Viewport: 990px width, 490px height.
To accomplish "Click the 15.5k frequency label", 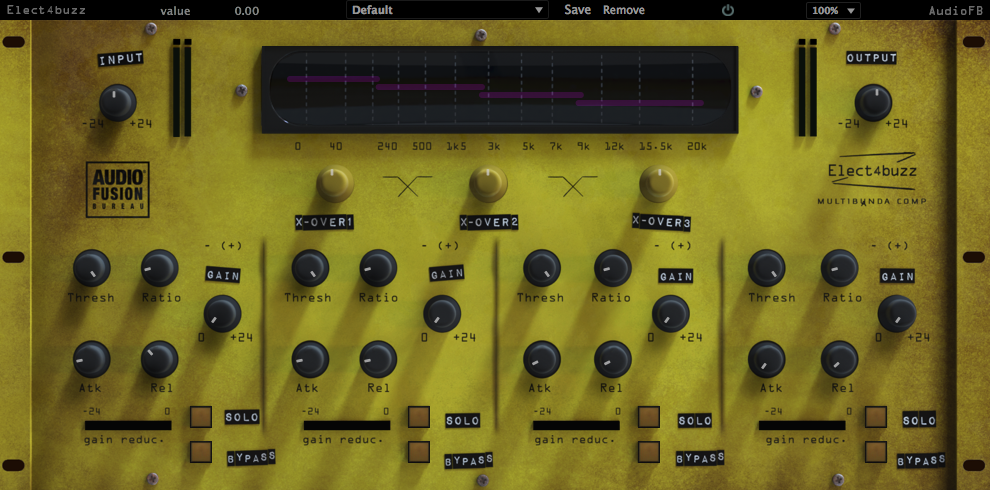I will tap(655, 146).
